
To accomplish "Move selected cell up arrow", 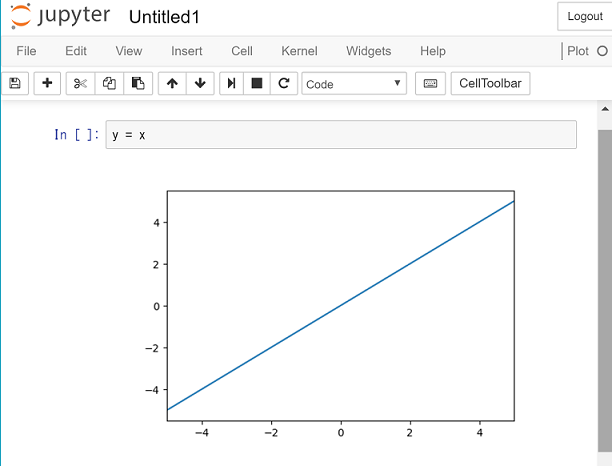I will (x=172, y=83).
